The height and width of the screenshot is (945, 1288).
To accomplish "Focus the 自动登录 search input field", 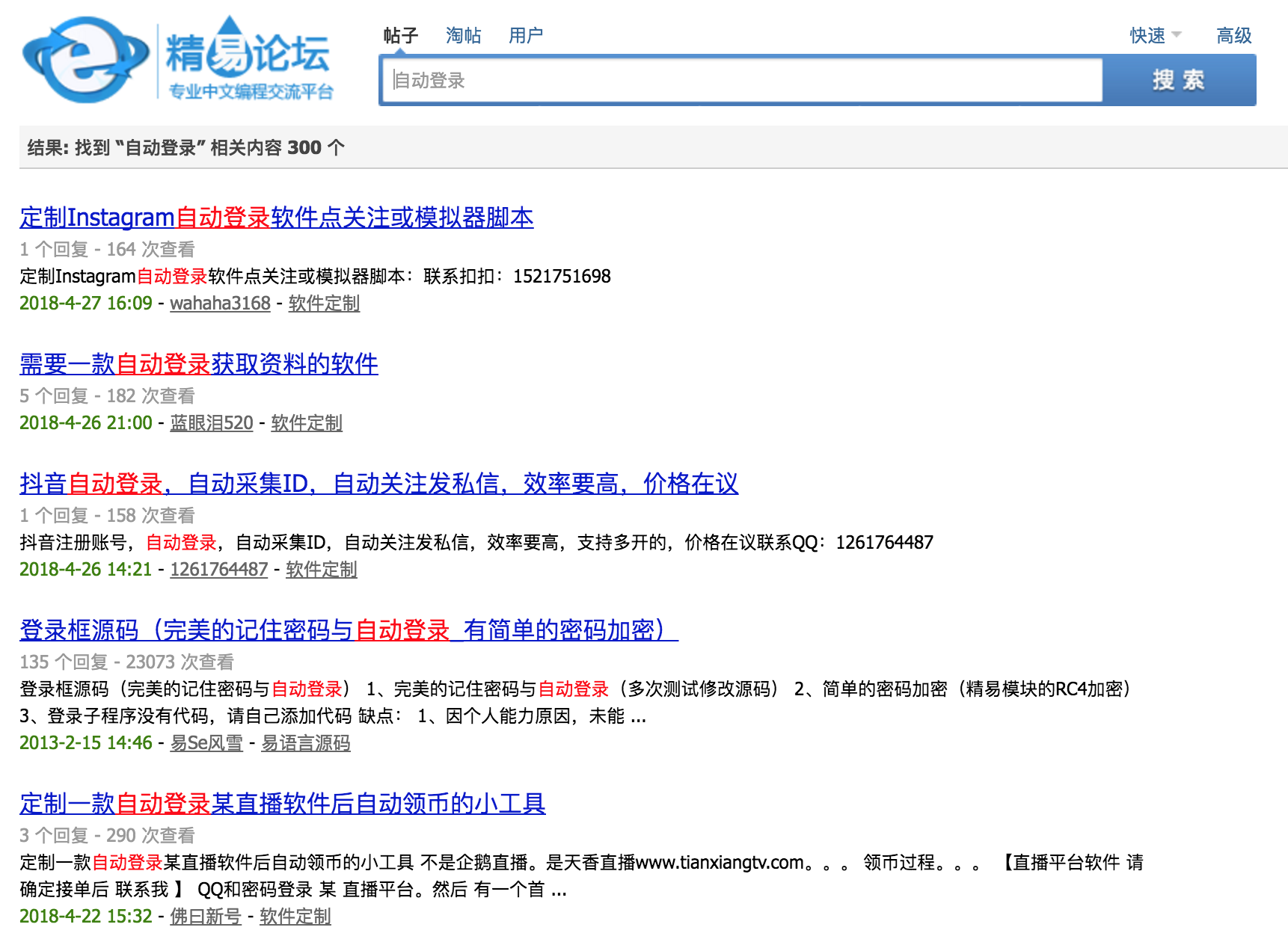I will (742, 80).
